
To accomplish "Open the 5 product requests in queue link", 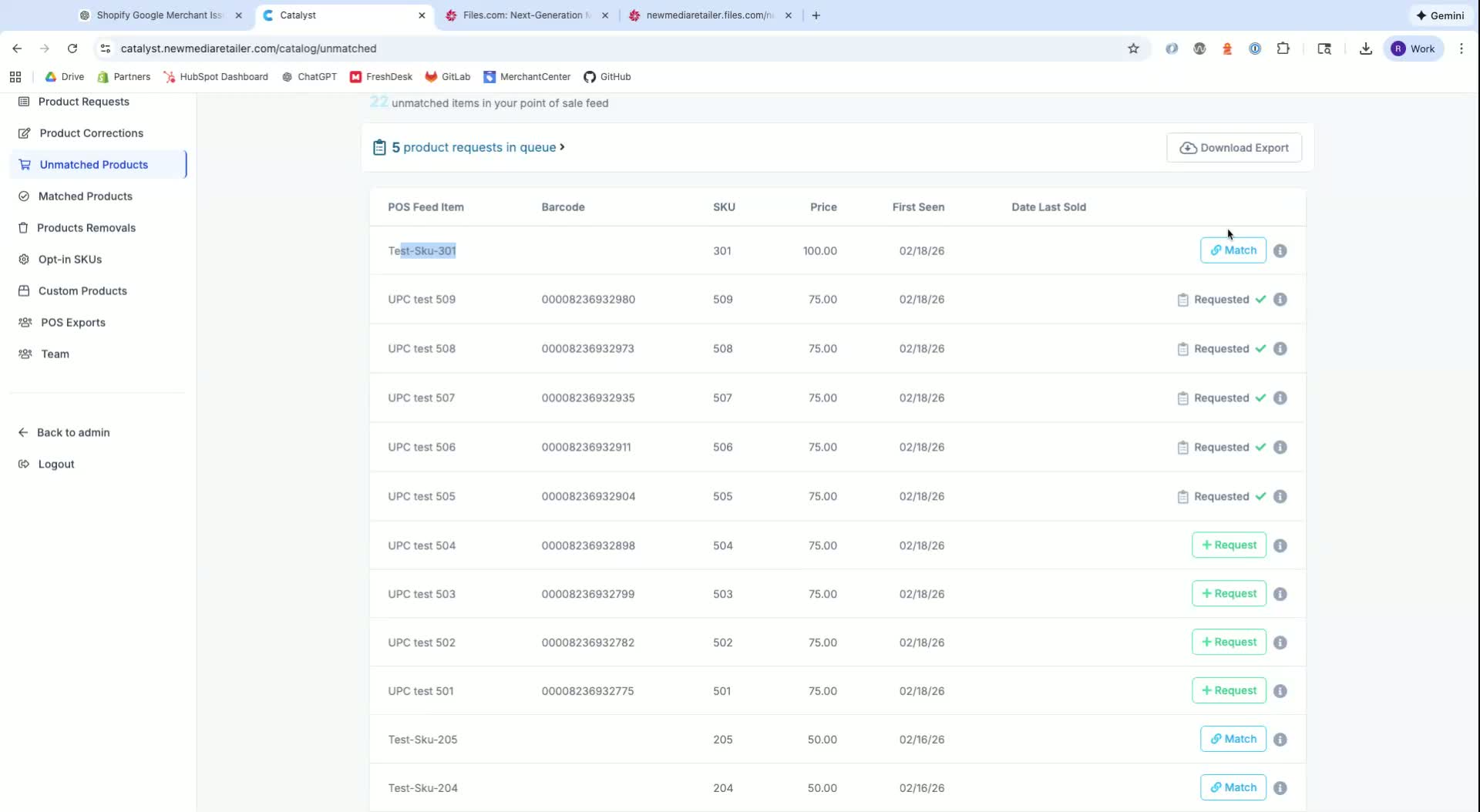I will (478, 147).
